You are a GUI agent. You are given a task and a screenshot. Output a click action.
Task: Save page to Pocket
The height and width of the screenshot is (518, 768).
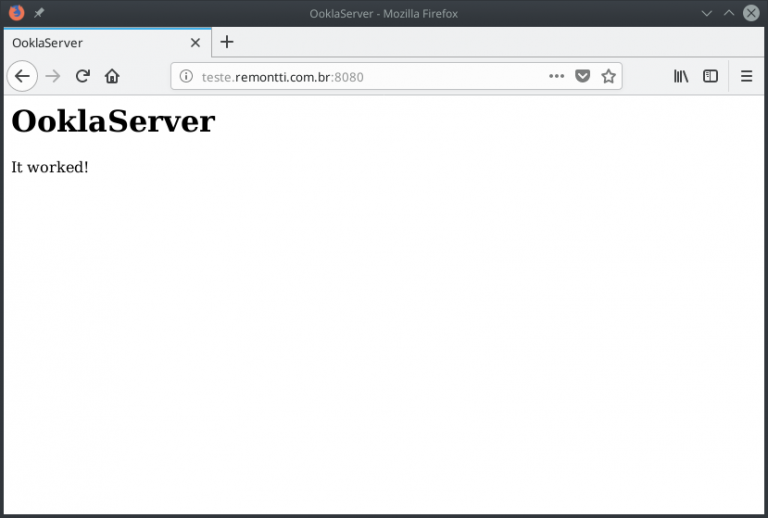[x=582, y=76]
